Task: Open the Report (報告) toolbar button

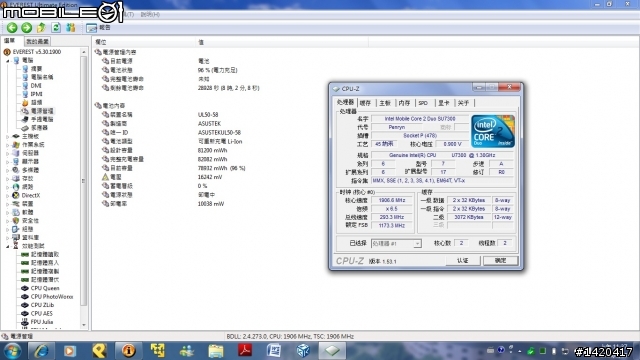Action: [98, 27]
